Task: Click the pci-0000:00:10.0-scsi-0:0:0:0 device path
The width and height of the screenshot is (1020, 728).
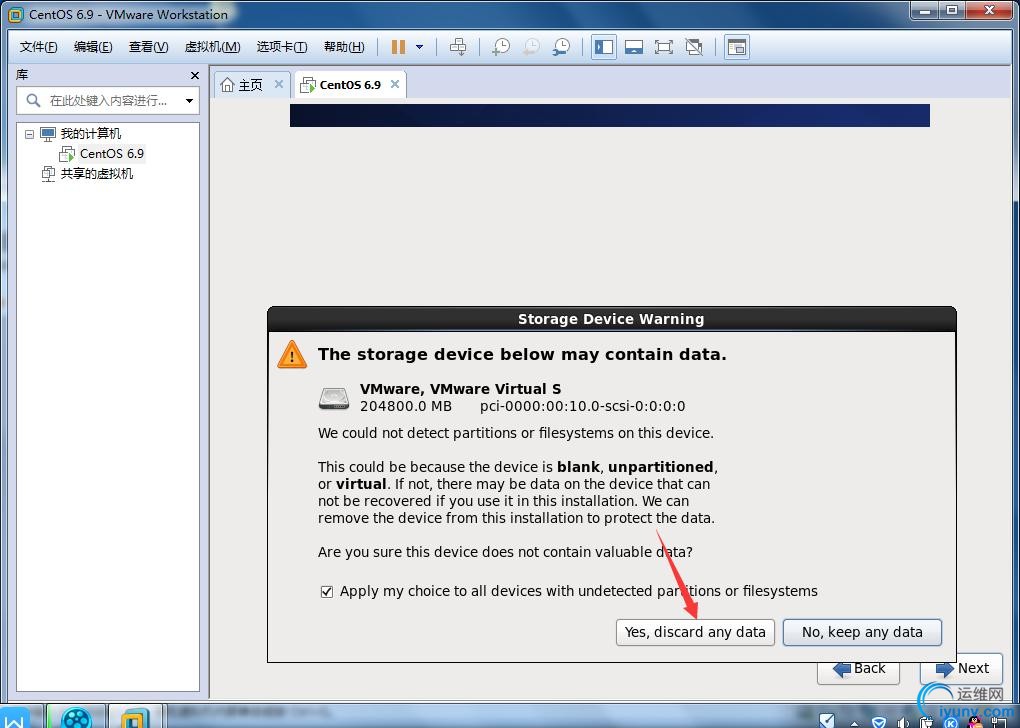Action: point(582,407)
